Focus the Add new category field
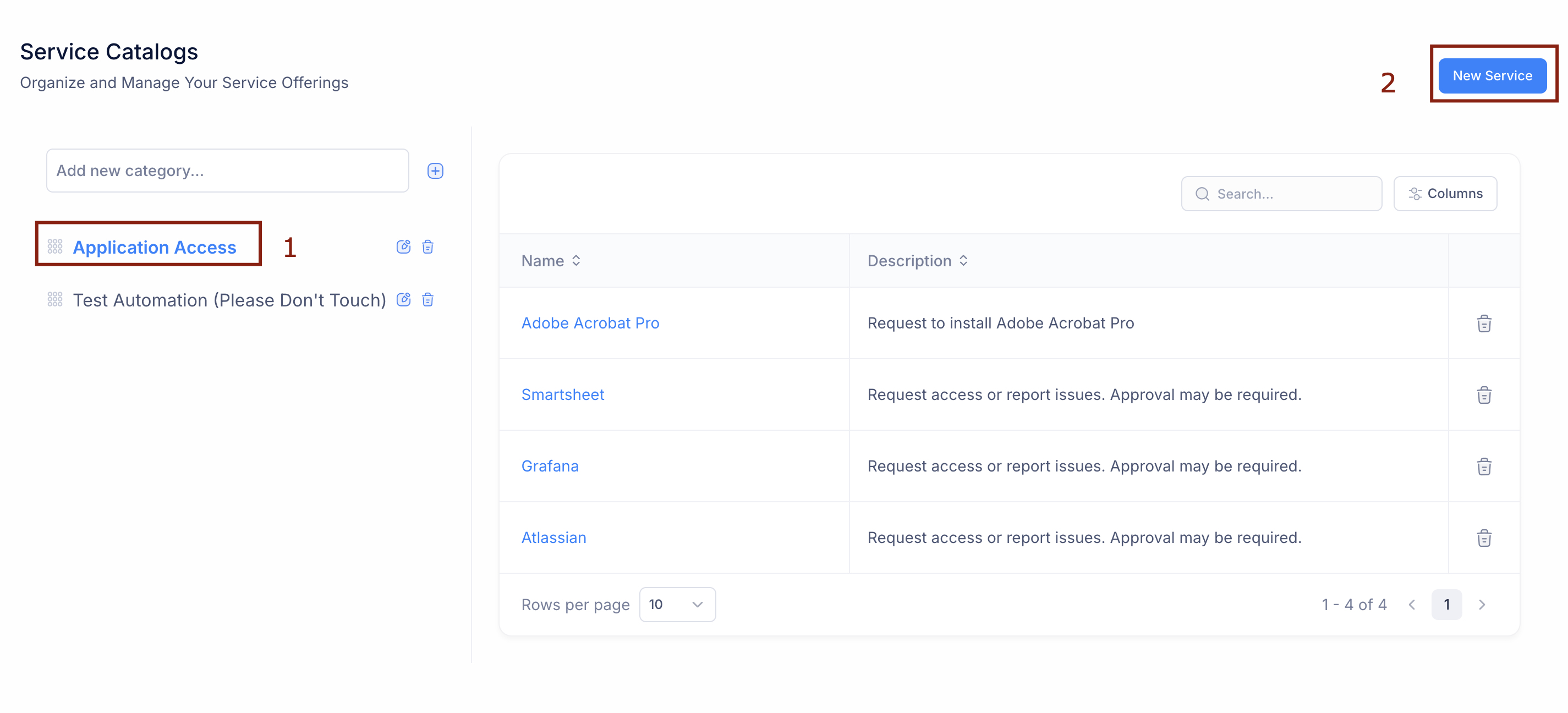The width and height of the screenshot is (1568, 713). pos(227,171)
